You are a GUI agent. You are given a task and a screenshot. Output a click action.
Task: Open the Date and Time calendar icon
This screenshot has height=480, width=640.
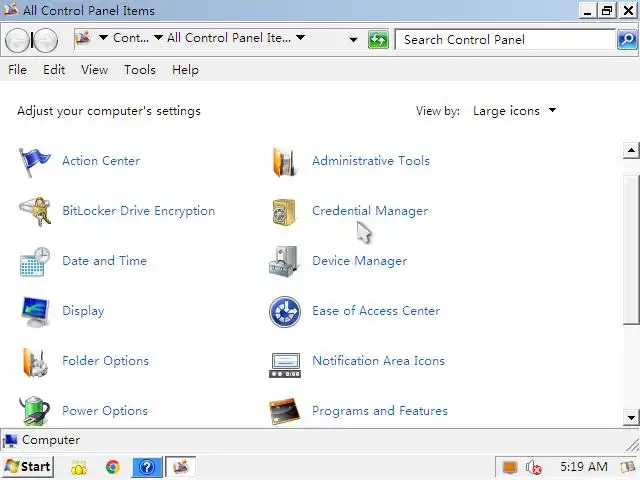(35, 262)
